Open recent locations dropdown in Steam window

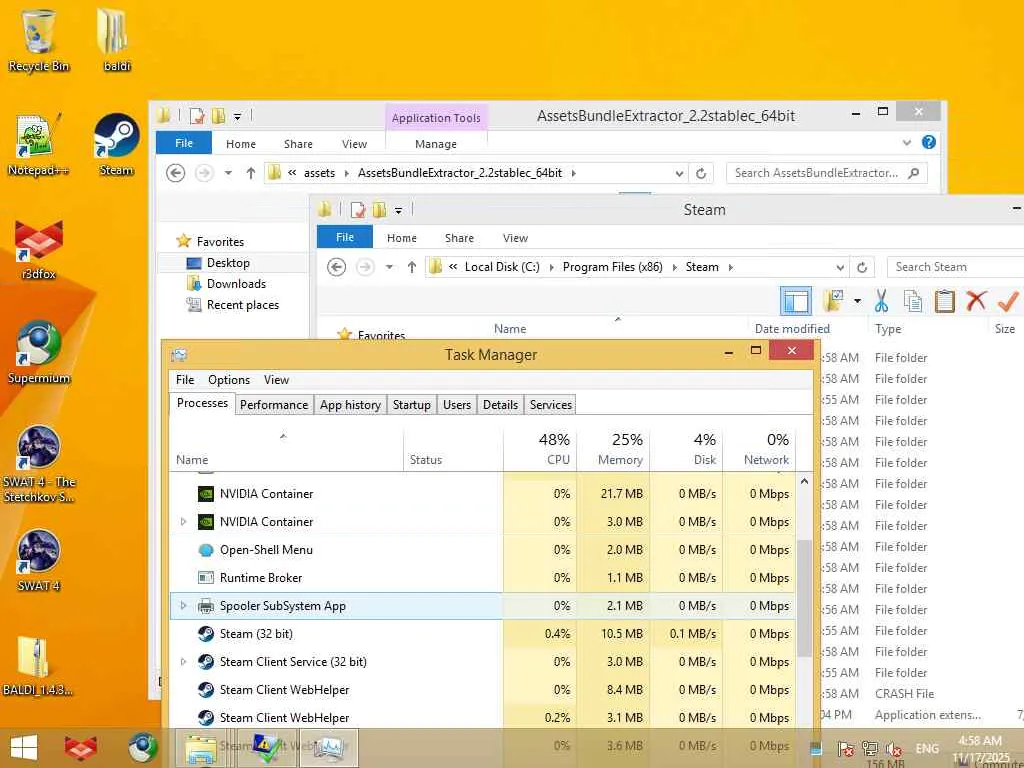pos(389,267)
